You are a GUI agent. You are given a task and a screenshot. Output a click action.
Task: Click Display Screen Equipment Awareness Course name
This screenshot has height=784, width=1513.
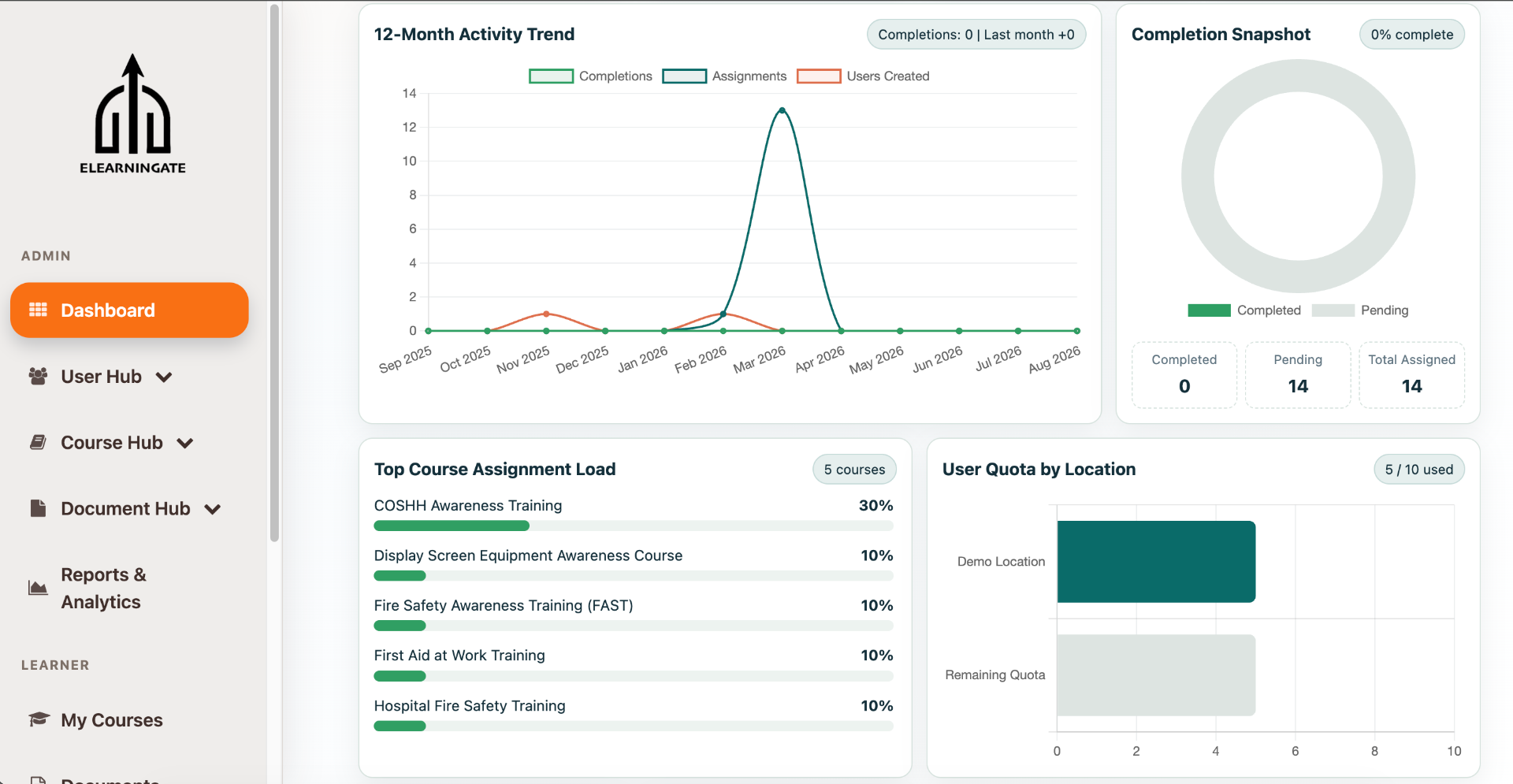click(528, 555)
